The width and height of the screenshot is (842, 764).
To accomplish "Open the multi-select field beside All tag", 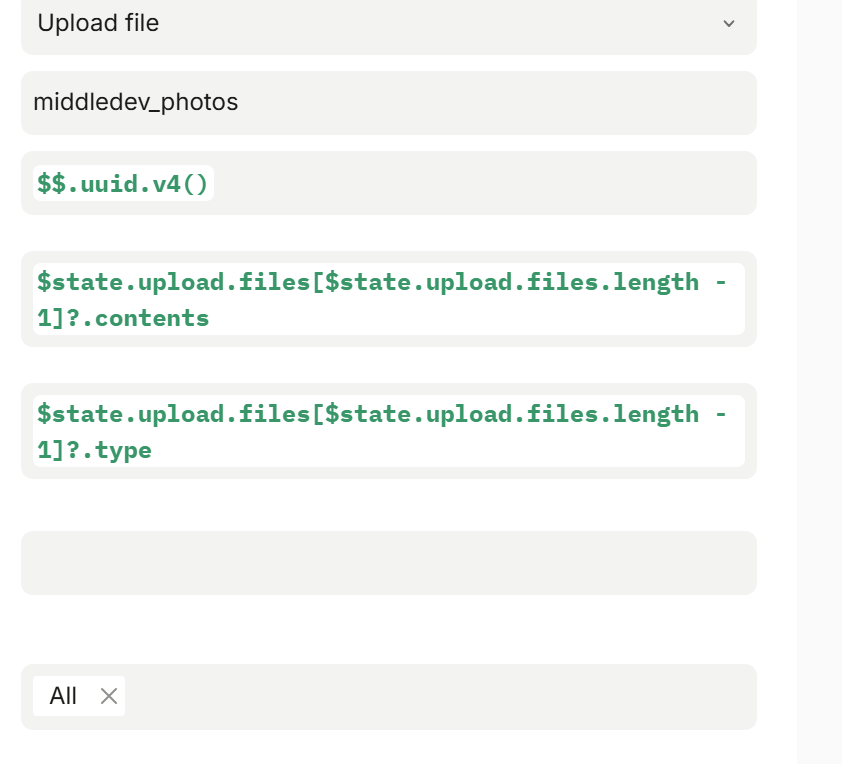I will pos(440,696).
